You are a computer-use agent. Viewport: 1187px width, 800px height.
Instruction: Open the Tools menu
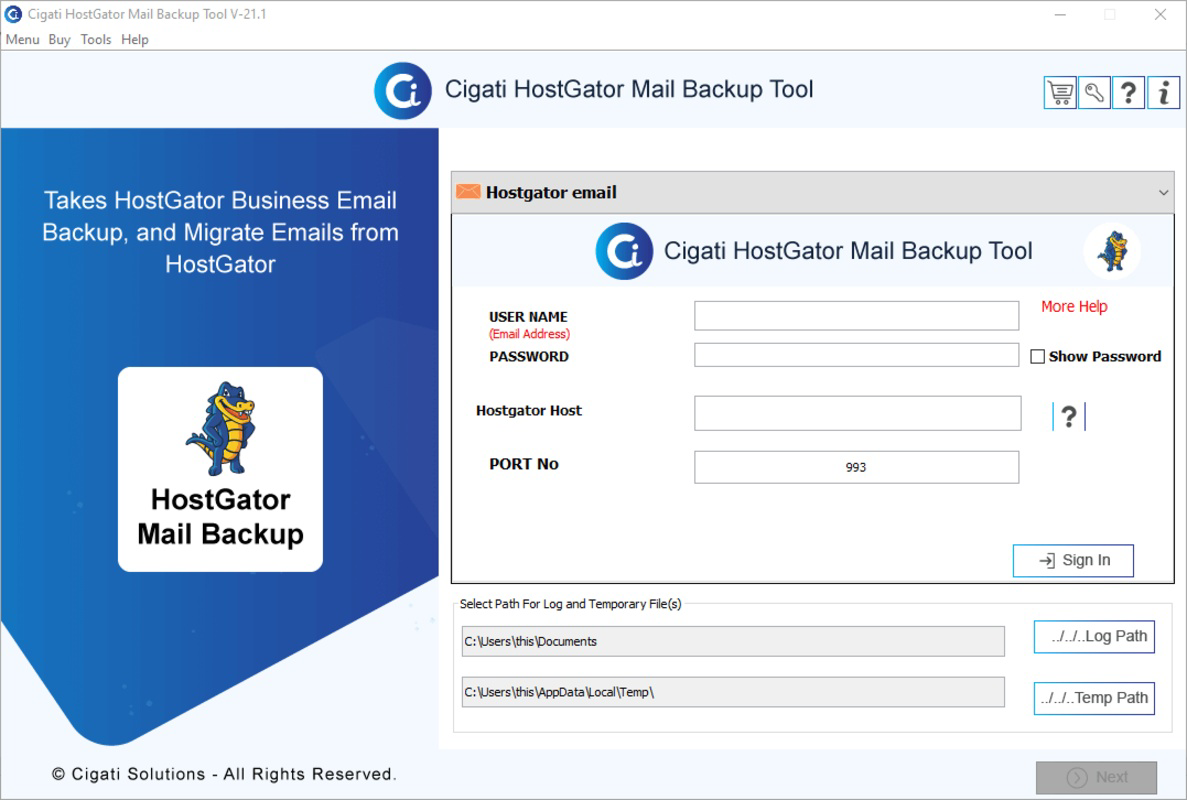click(95, 39)
